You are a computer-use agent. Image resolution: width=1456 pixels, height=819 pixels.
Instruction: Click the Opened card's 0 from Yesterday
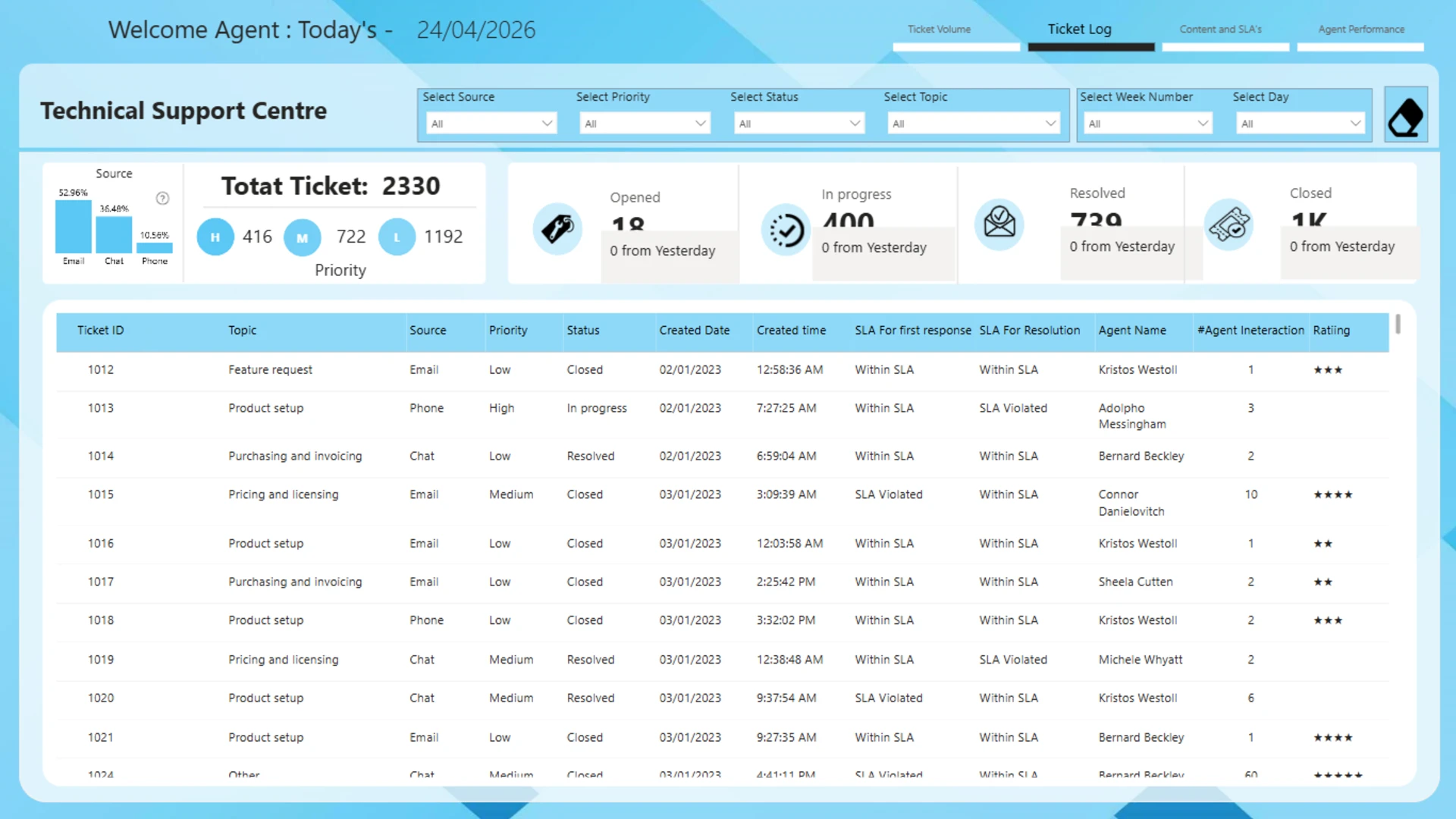point(663,250)
